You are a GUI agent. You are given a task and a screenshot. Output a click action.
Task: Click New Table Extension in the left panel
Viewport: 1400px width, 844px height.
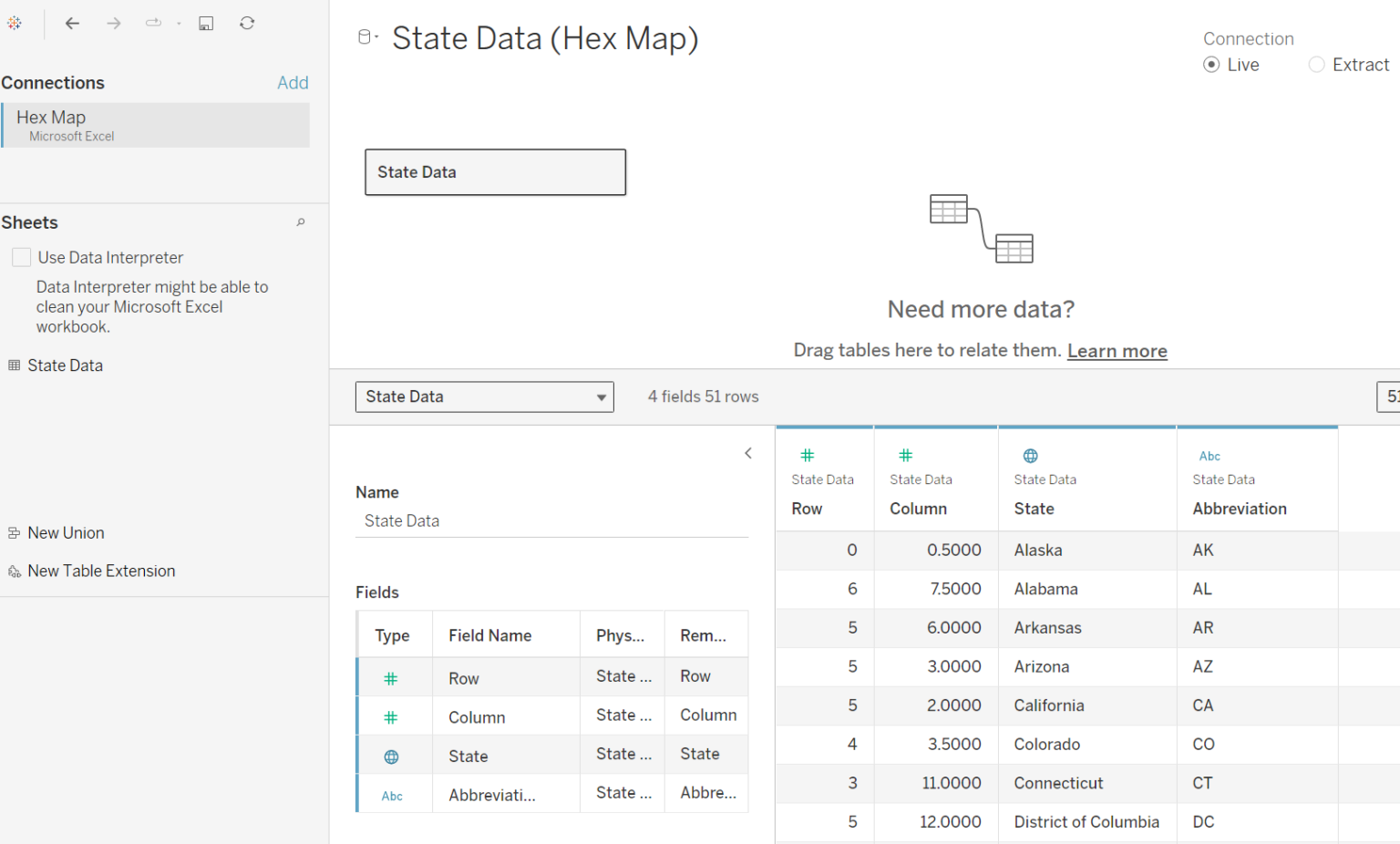point(101,571)
